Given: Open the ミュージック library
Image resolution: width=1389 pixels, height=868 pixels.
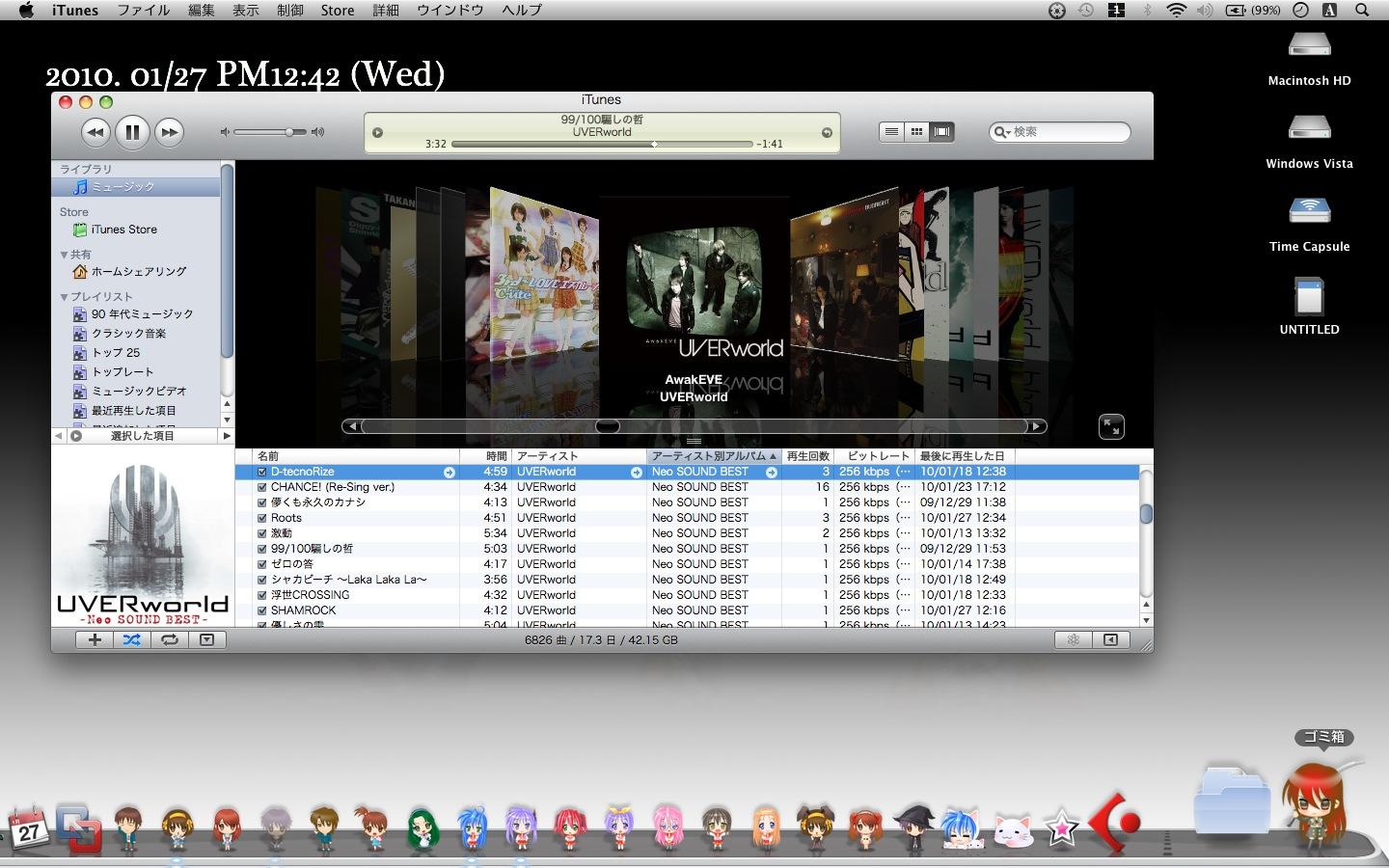Looking at the screenshot, I should [x=135, y=186].
